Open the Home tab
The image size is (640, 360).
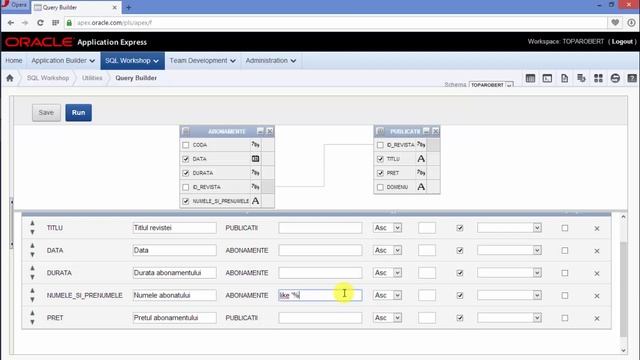(14, 60)
